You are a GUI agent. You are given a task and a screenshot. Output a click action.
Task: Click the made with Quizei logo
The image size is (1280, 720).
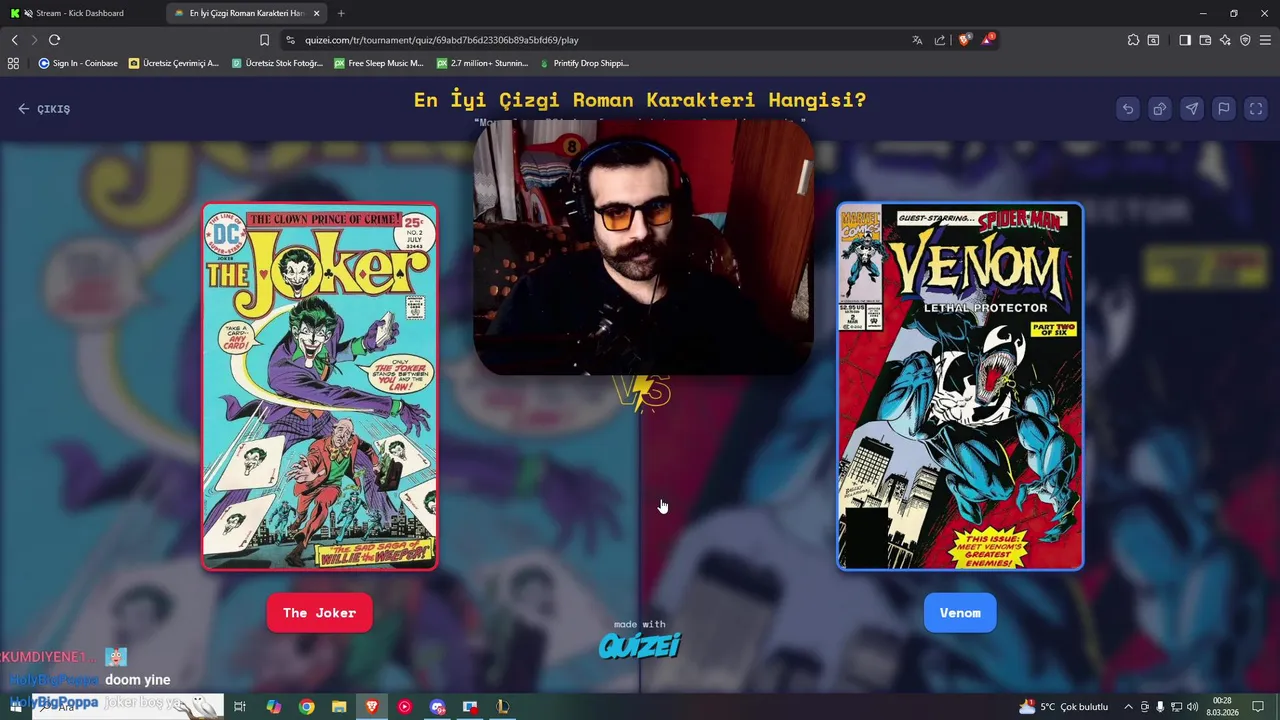(640, 640)
